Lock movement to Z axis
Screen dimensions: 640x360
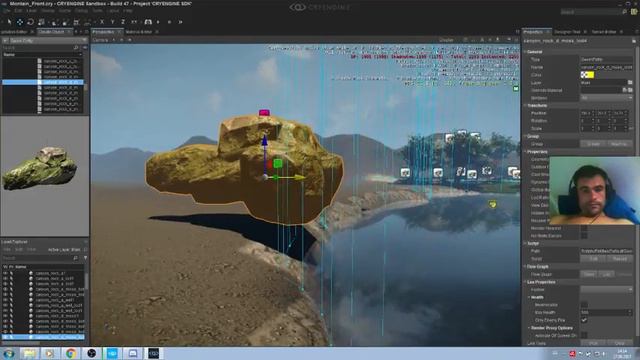(x=123, y=22)
